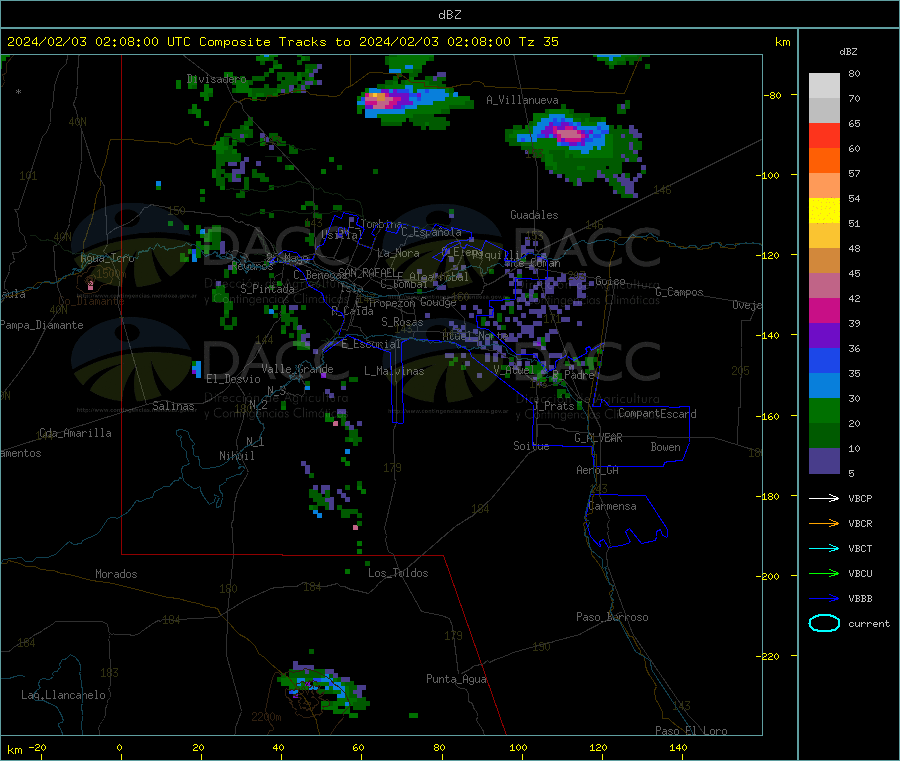900x761 pixels.
Task: Click the 'G_ALVEAR' map label
Action: (598, 438)
